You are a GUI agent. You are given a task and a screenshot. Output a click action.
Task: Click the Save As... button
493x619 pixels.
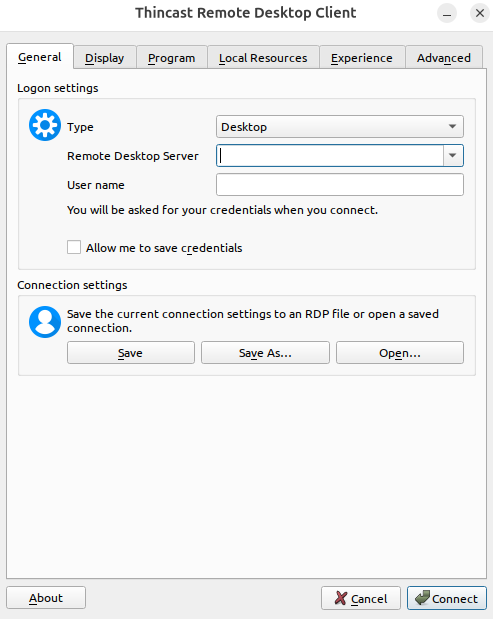[265, 353]
